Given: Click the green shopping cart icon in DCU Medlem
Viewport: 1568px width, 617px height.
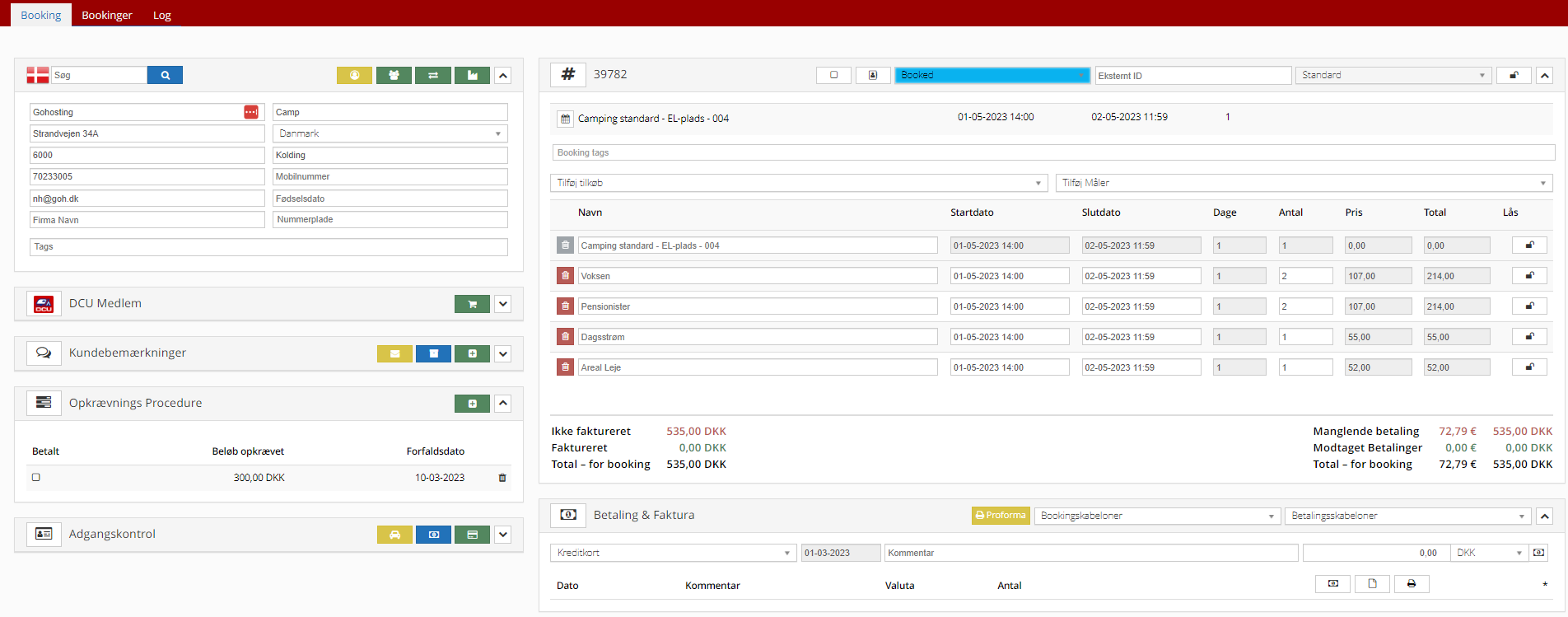Looking at the screenshot, I should coord(472,304).
